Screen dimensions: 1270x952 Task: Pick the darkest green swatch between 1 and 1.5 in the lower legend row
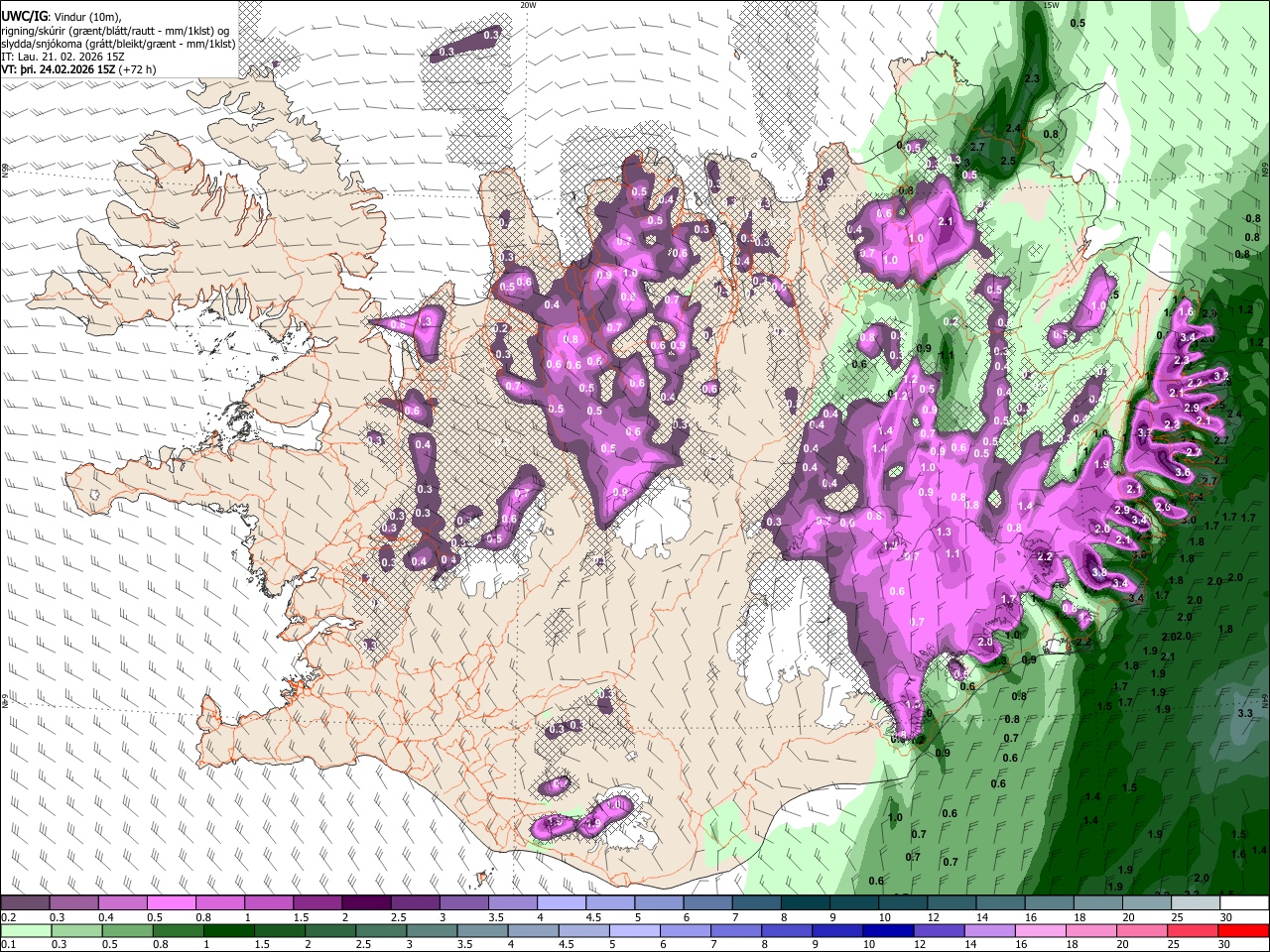(x=229, y=930)
